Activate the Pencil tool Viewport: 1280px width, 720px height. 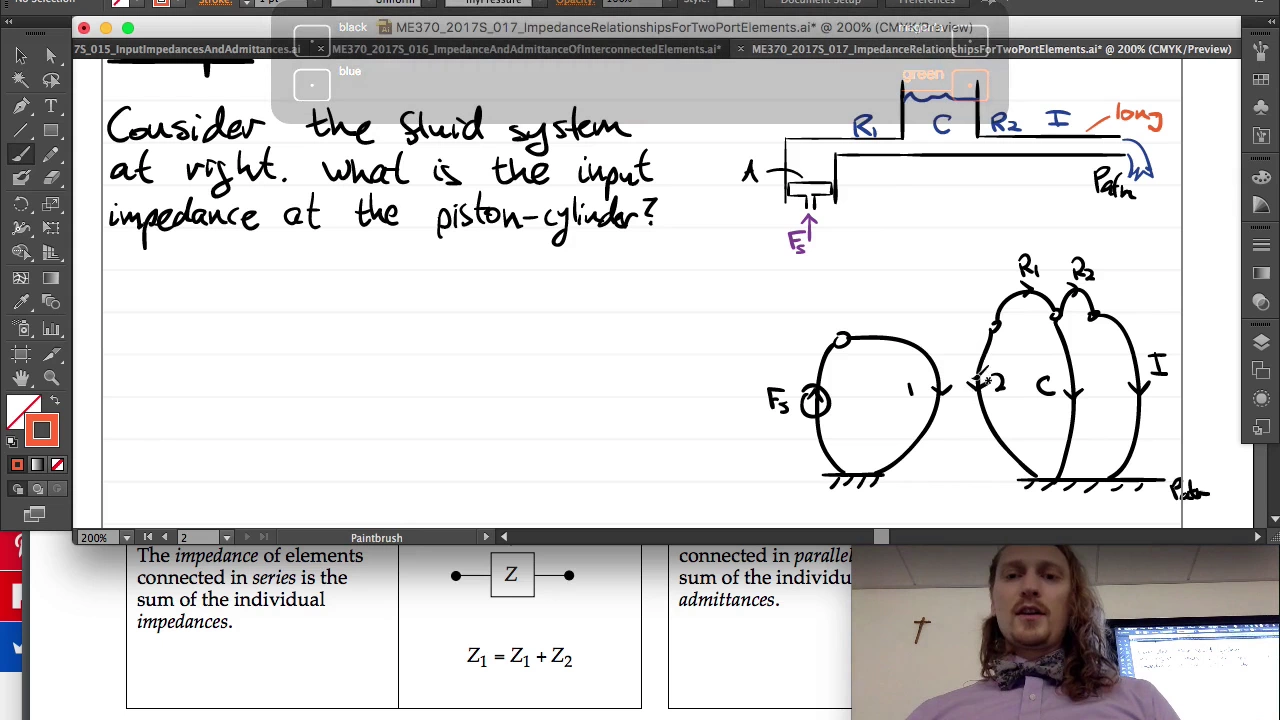[51, 155]
